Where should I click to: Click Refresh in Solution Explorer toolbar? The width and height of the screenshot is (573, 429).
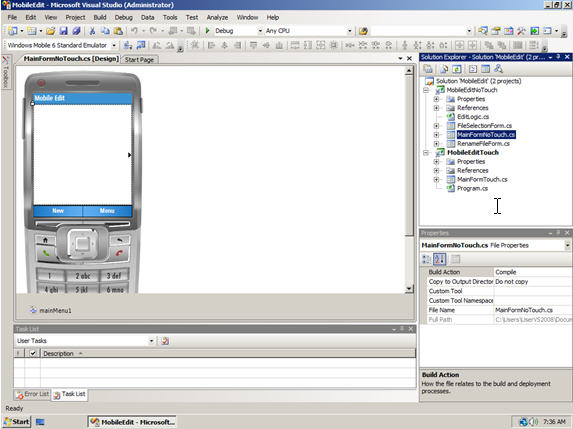click(457, 69)
